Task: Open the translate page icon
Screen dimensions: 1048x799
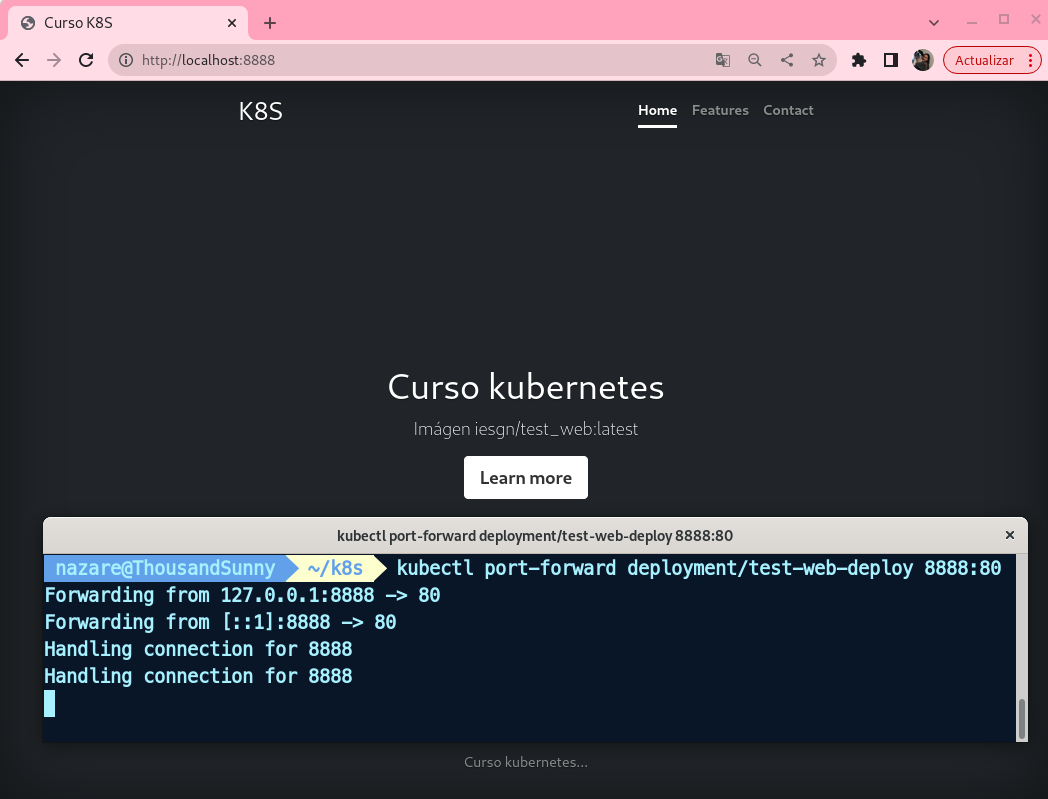Action: click(723, 60)
